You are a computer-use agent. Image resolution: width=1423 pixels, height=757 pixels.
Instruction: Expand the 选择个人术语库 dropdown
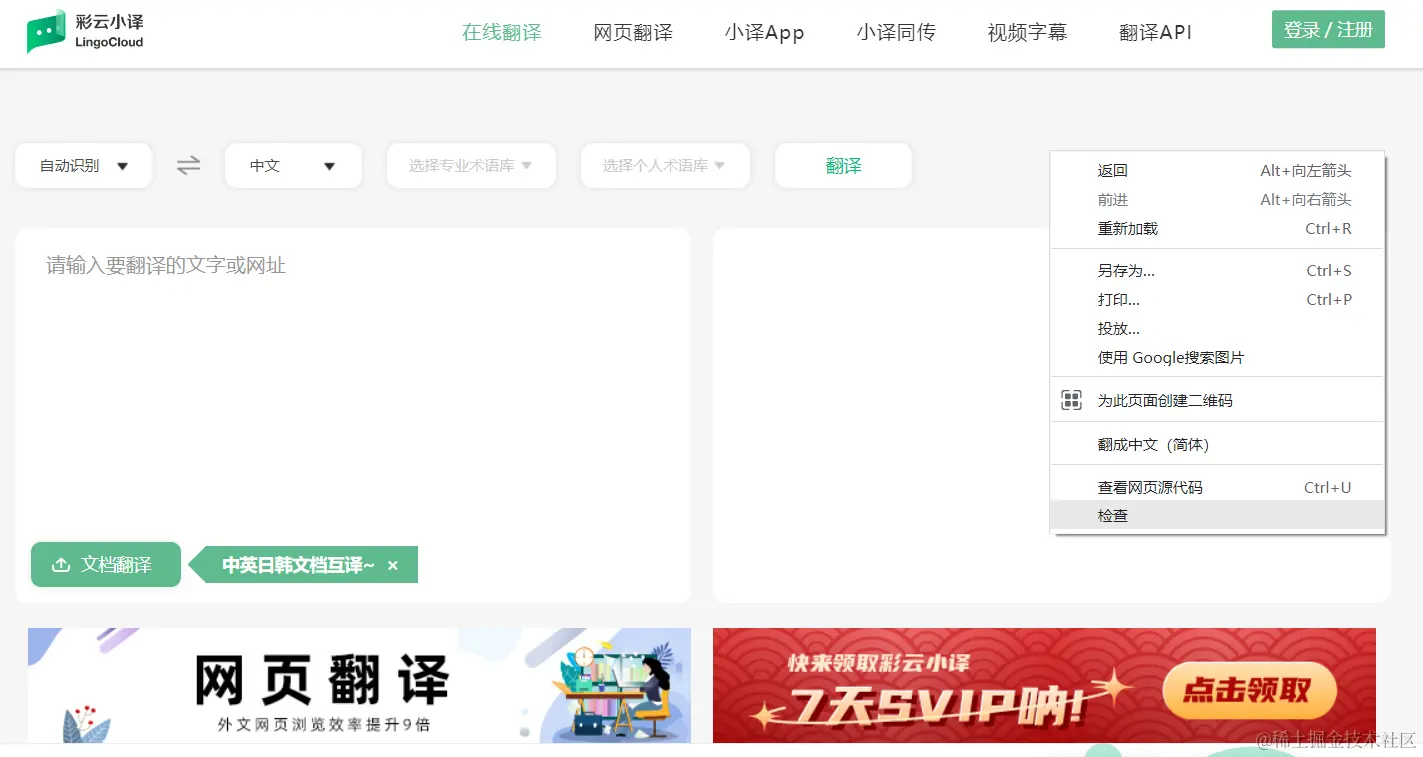(x=665, y=166)
